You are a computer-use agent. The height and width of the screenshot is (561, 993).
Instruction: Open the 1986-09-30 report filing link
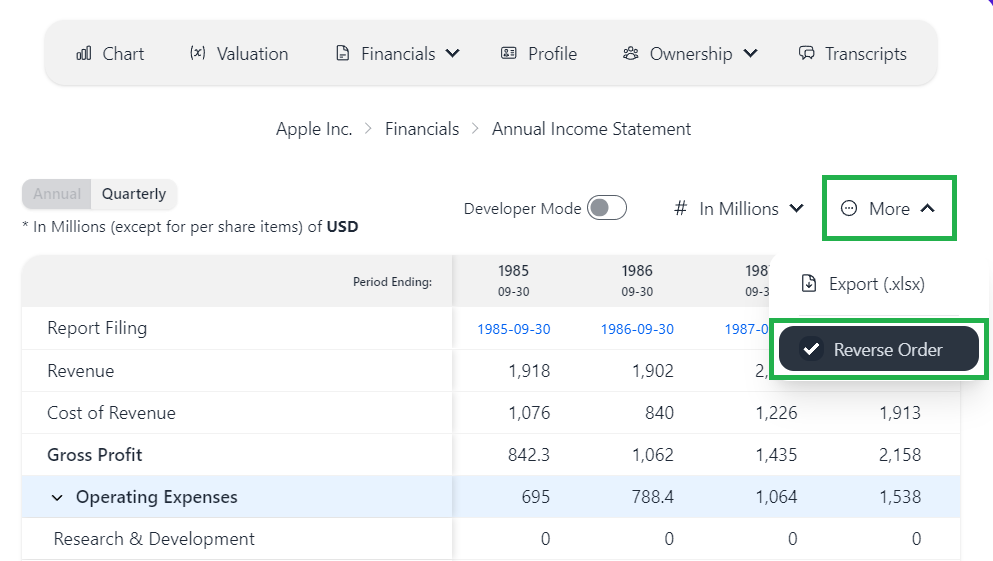click(637, 329)
